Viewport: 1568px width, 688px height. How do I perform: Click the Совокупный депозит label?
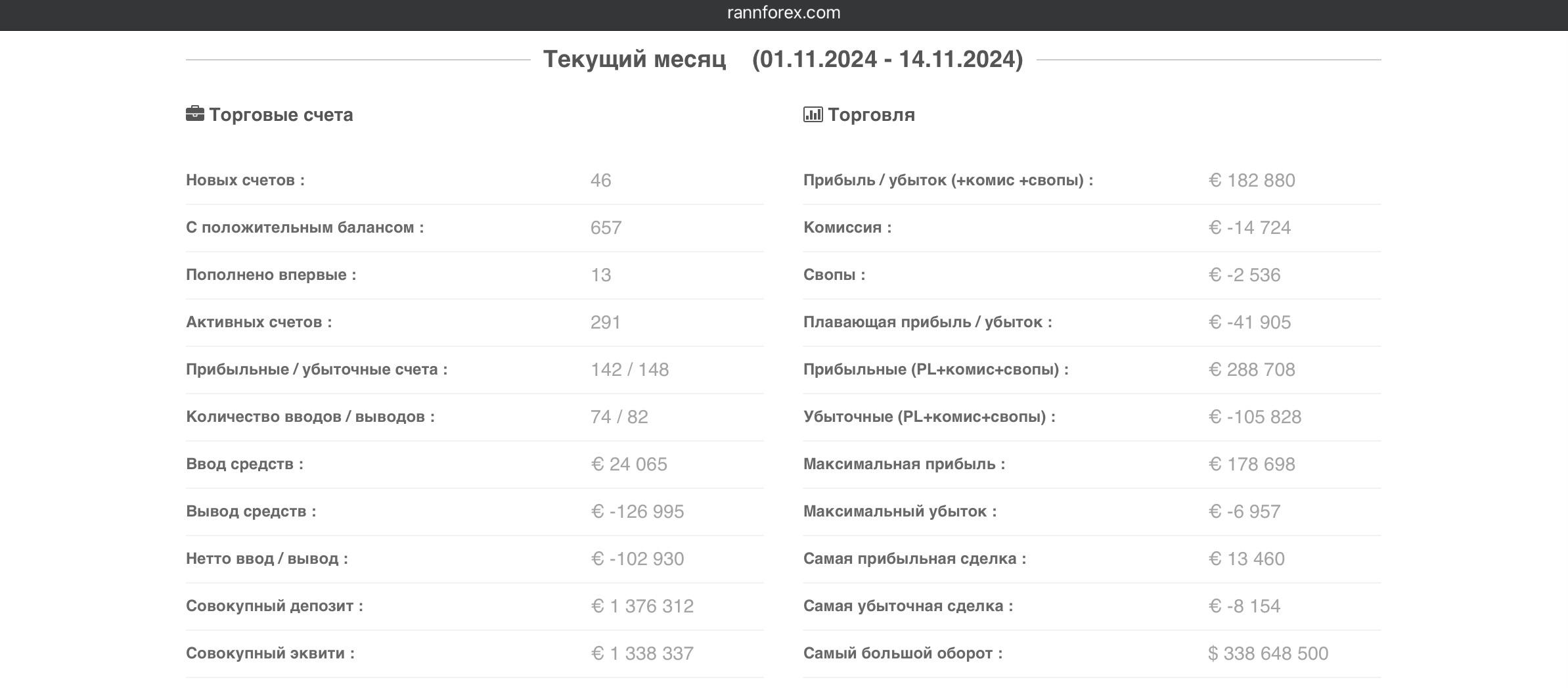275,606
